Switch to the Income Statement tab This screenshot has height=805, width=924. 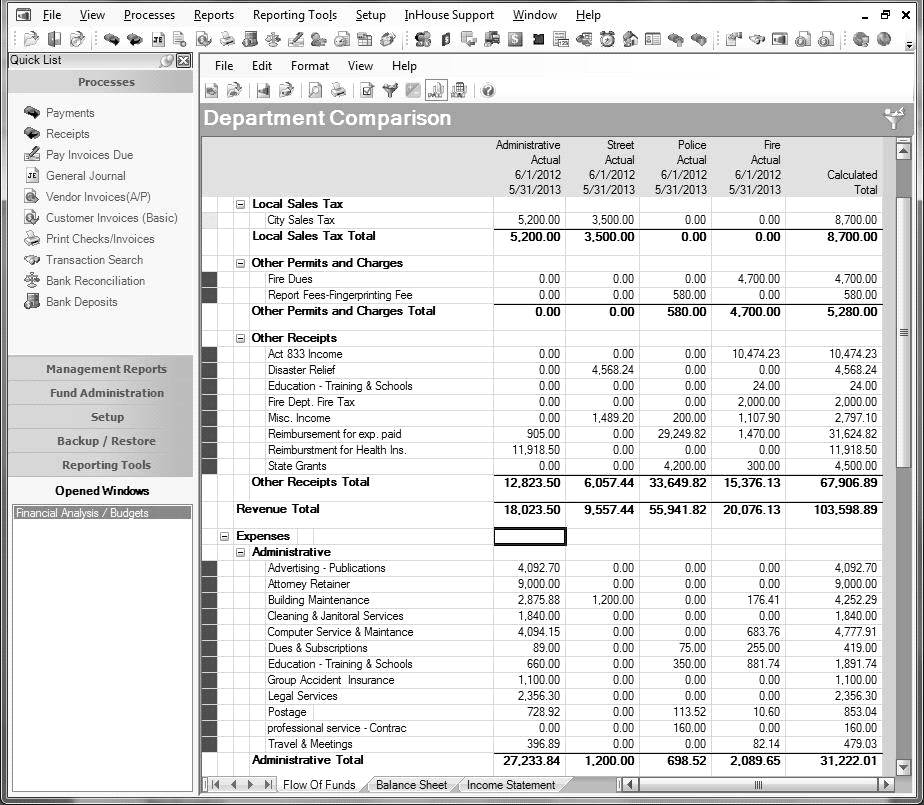510,785
